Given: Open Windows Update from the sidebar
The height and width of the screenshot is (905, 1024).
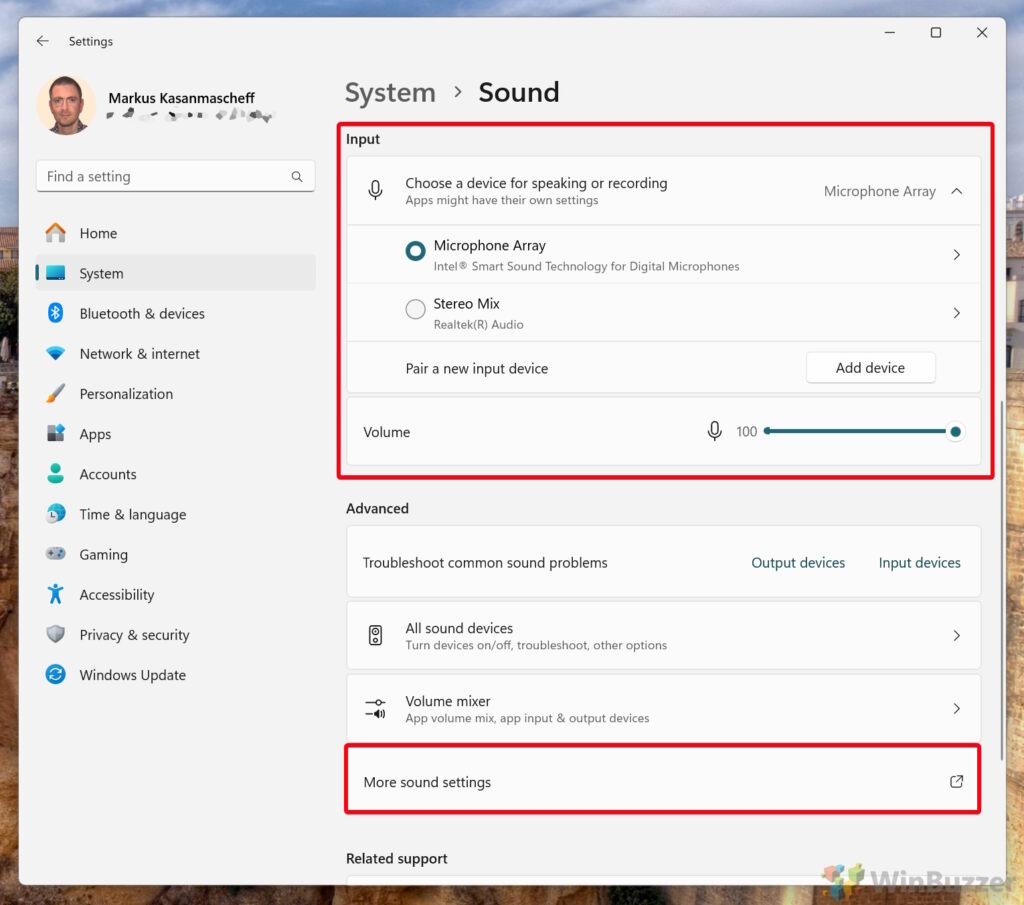Looking at the screenshot, I should 55,675.
